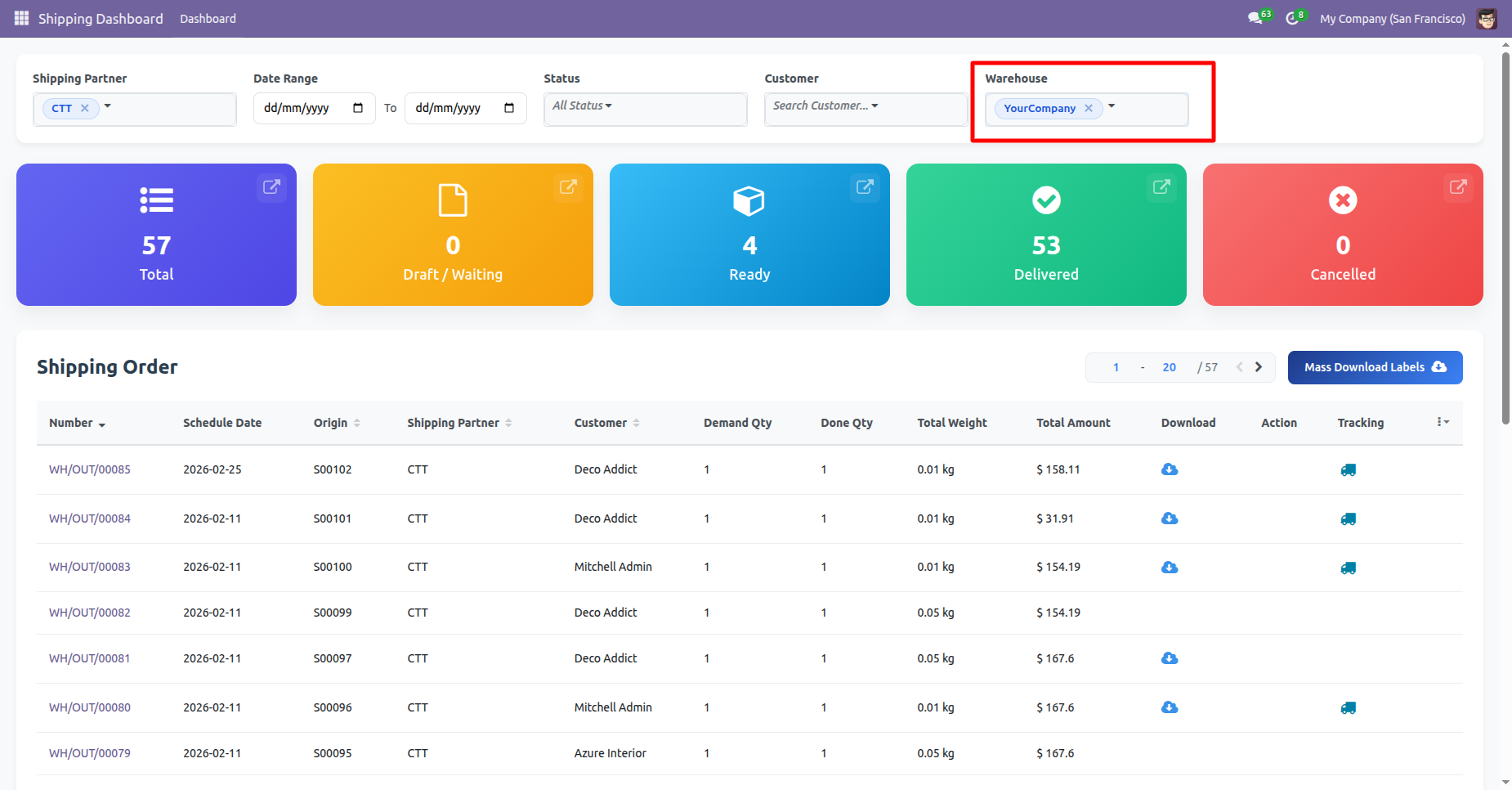This screenshot has height=790, width=1512.
Task: Open the column options toggle in table header
Action: click(x=1443, y=422)
